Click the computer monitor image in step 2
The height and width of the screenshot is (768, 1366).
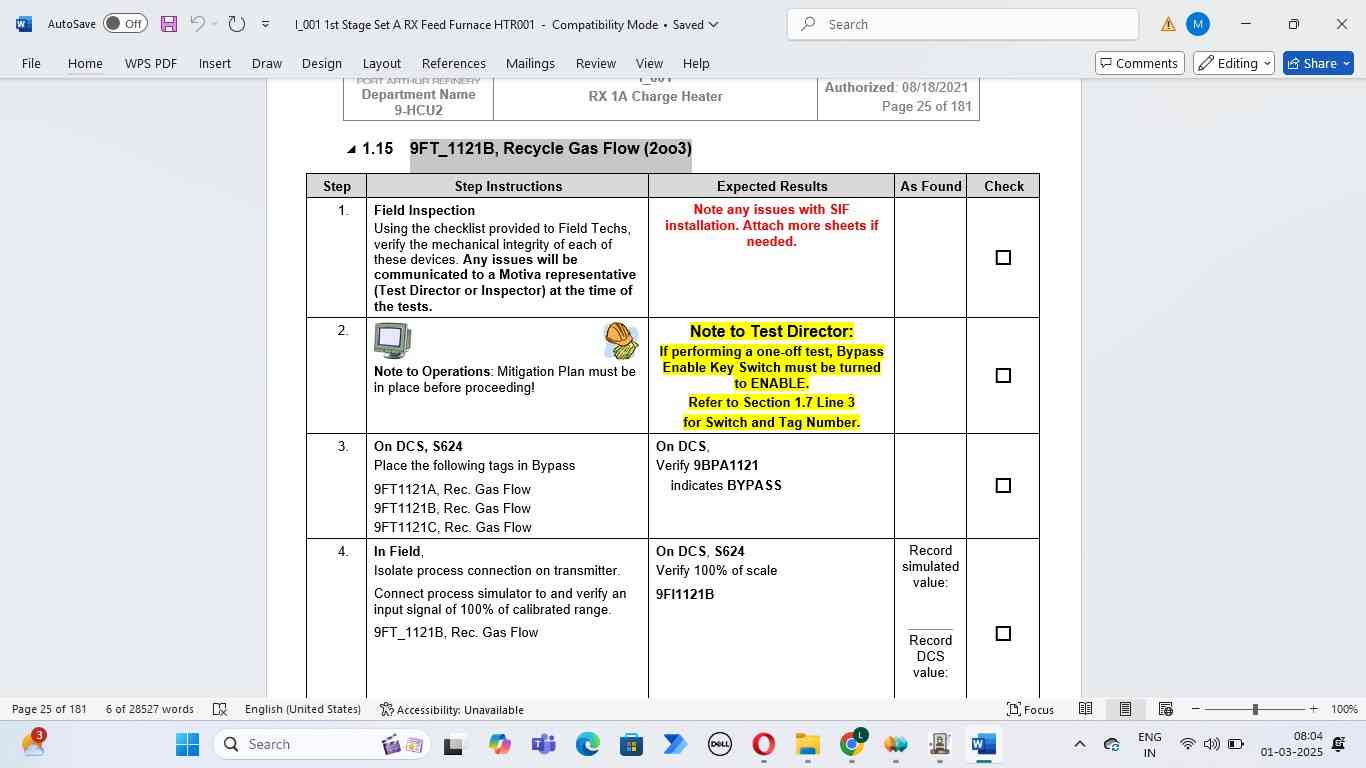[392, 341]
